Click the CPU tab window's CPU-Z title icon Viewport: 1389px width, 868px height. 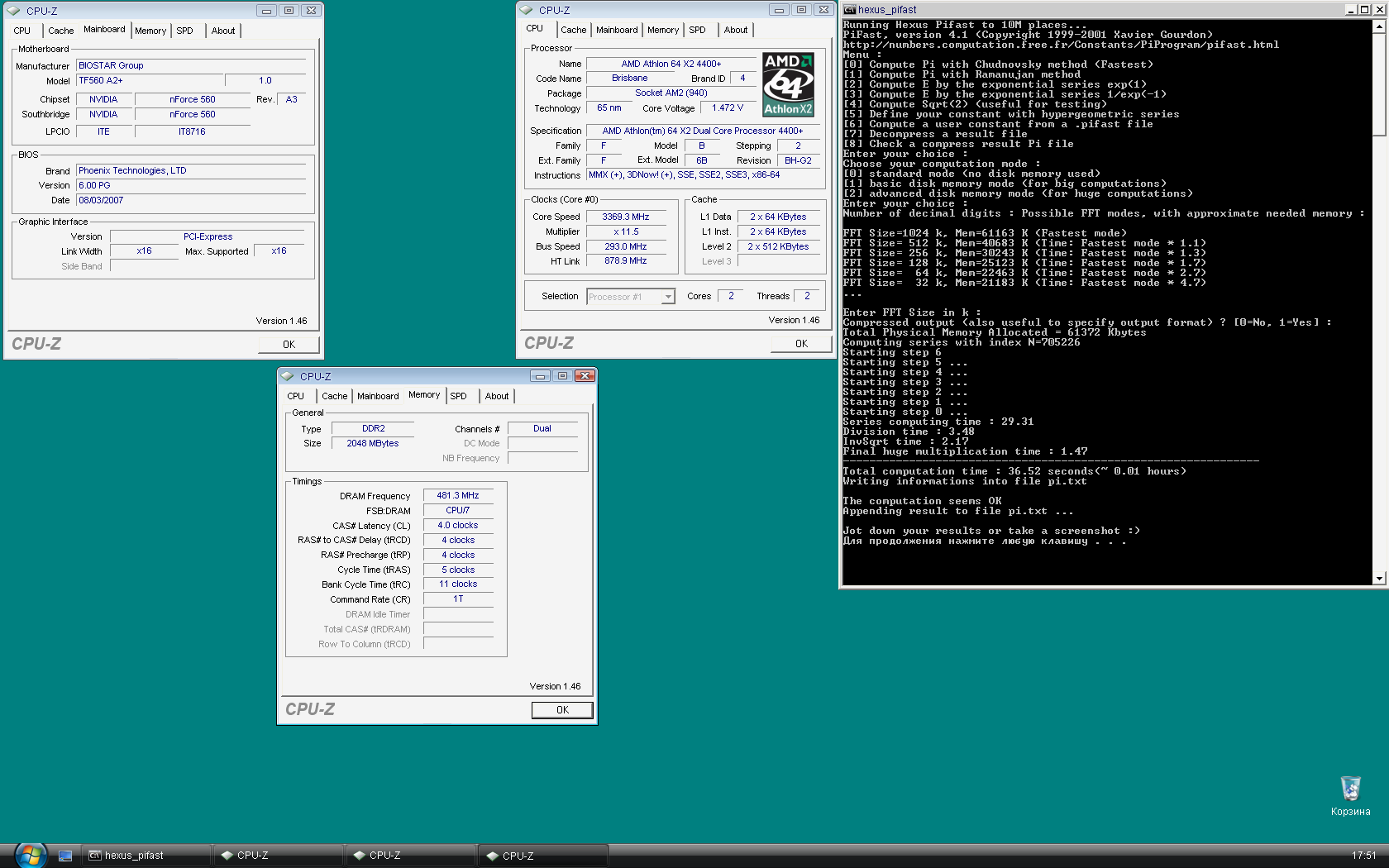[x=527, y=10]
